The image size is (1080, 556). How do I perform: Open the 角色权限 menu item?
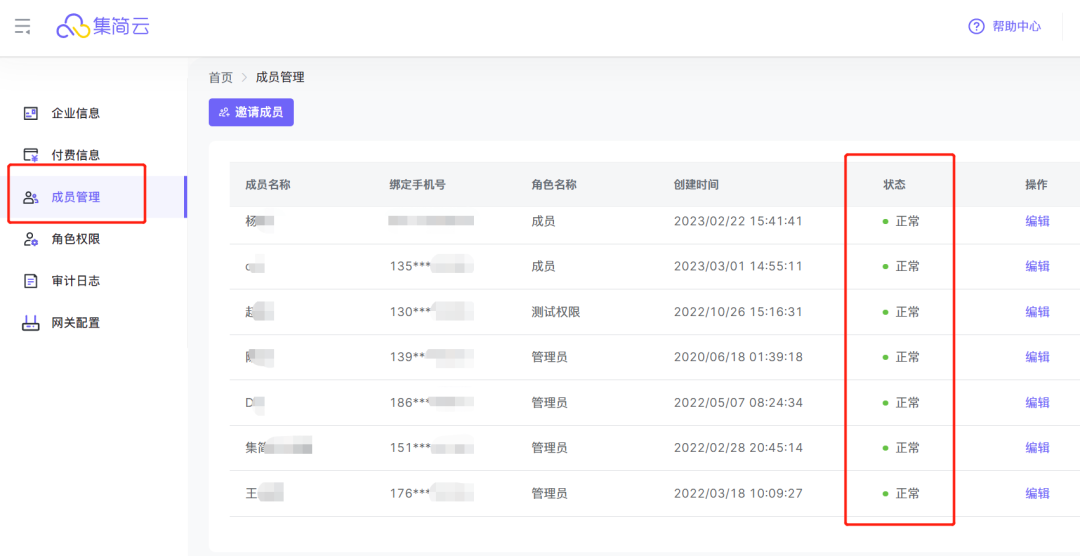76,240
